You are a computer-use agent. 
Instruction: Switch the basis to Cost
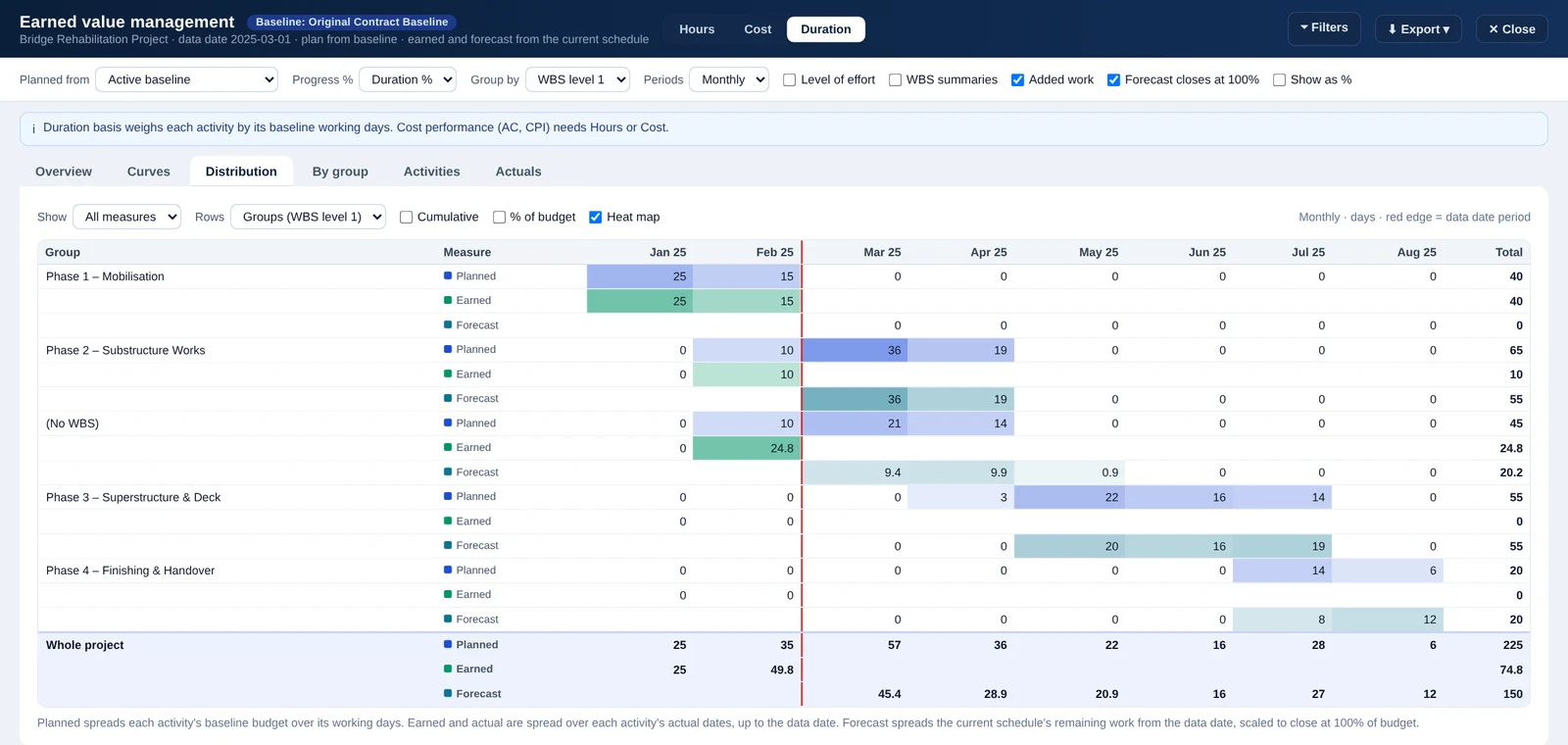(x=758, y=29)
